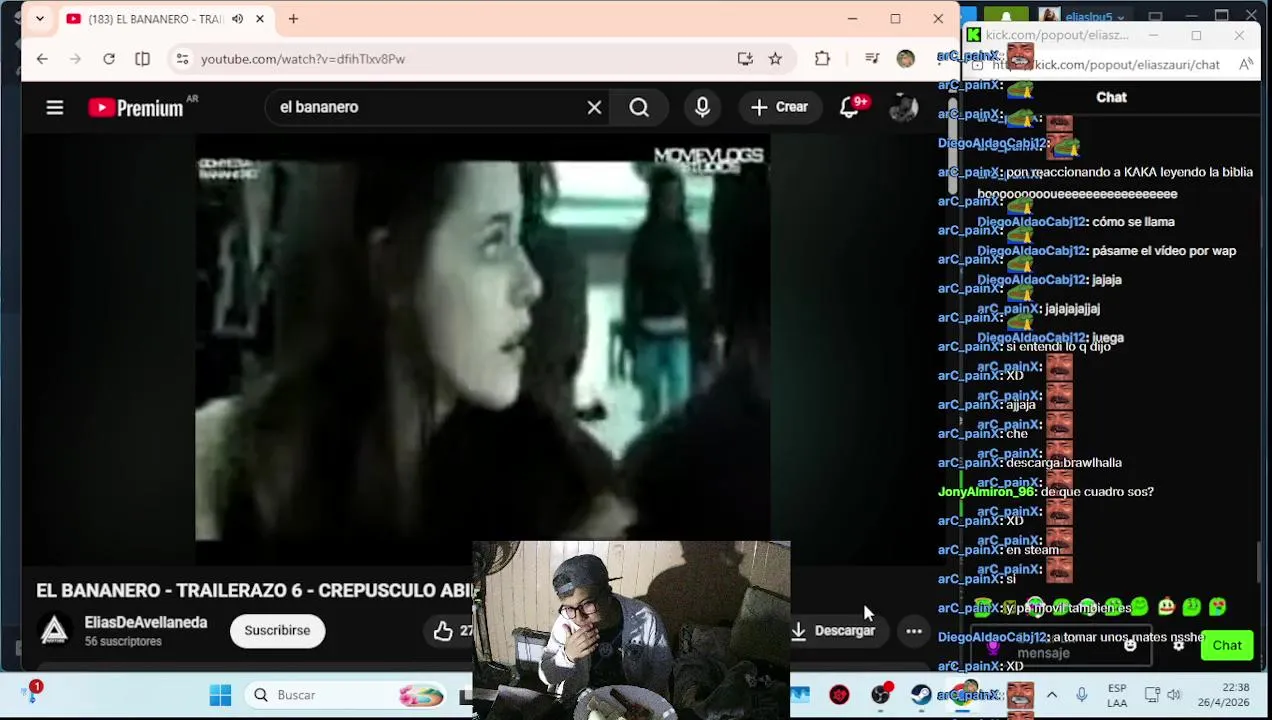Open the Windows Start menu

point(220,695)
